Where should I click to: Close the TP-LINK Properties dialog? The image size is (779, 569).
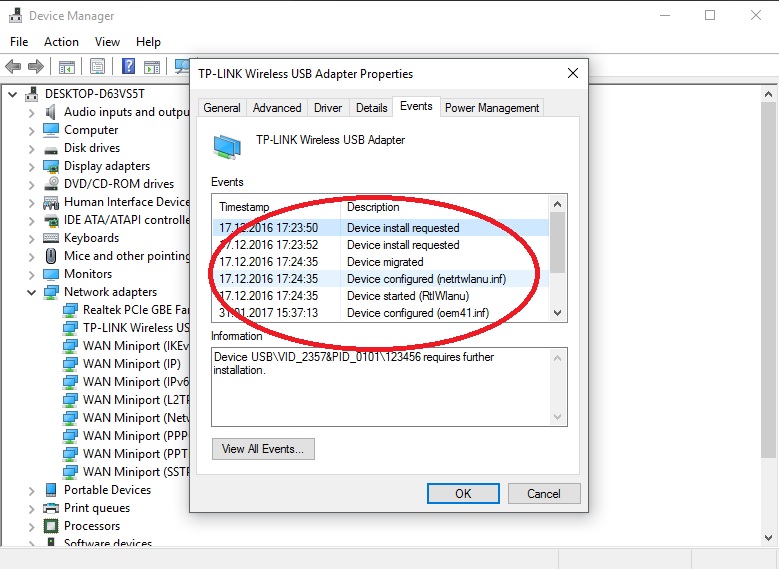tap(573, 74)
